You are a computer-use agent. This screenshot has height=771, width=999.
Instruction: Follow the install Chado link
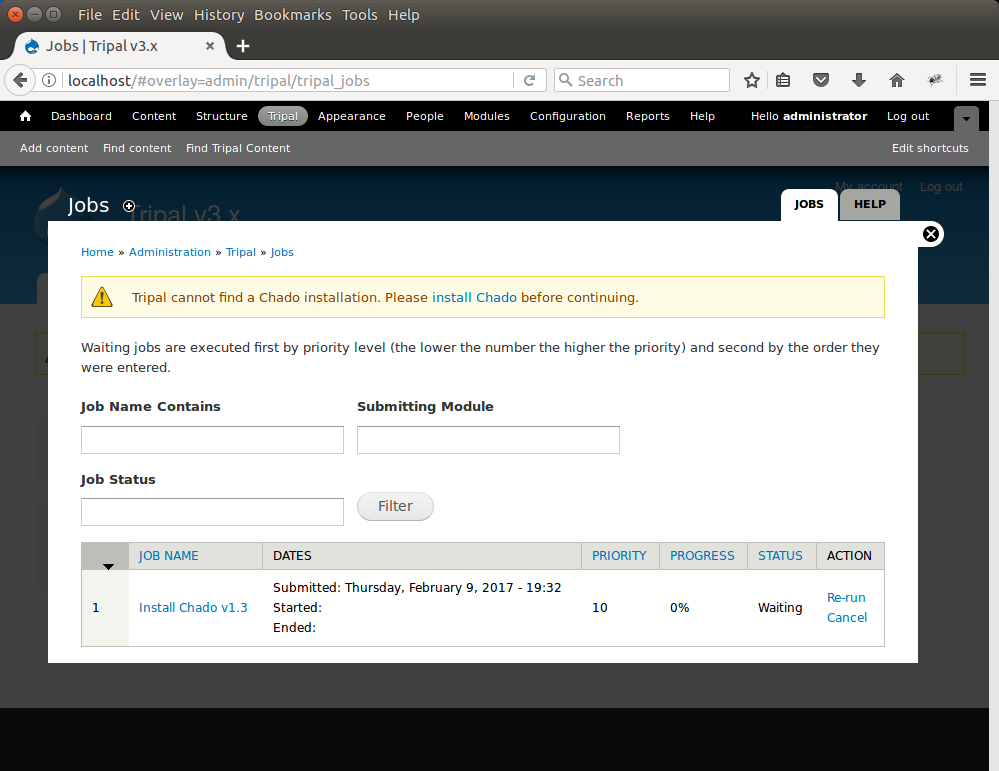[x=474, y=297]
